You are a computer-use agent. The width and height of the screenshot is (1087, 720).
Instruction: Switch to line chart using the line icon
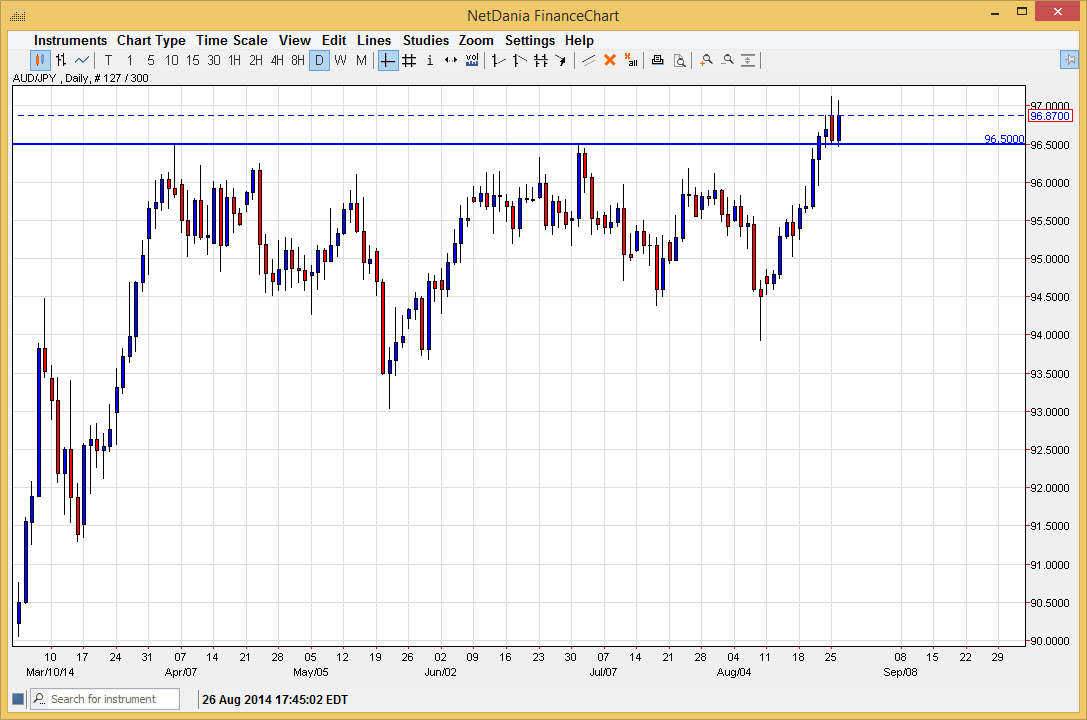coord(80,60)
